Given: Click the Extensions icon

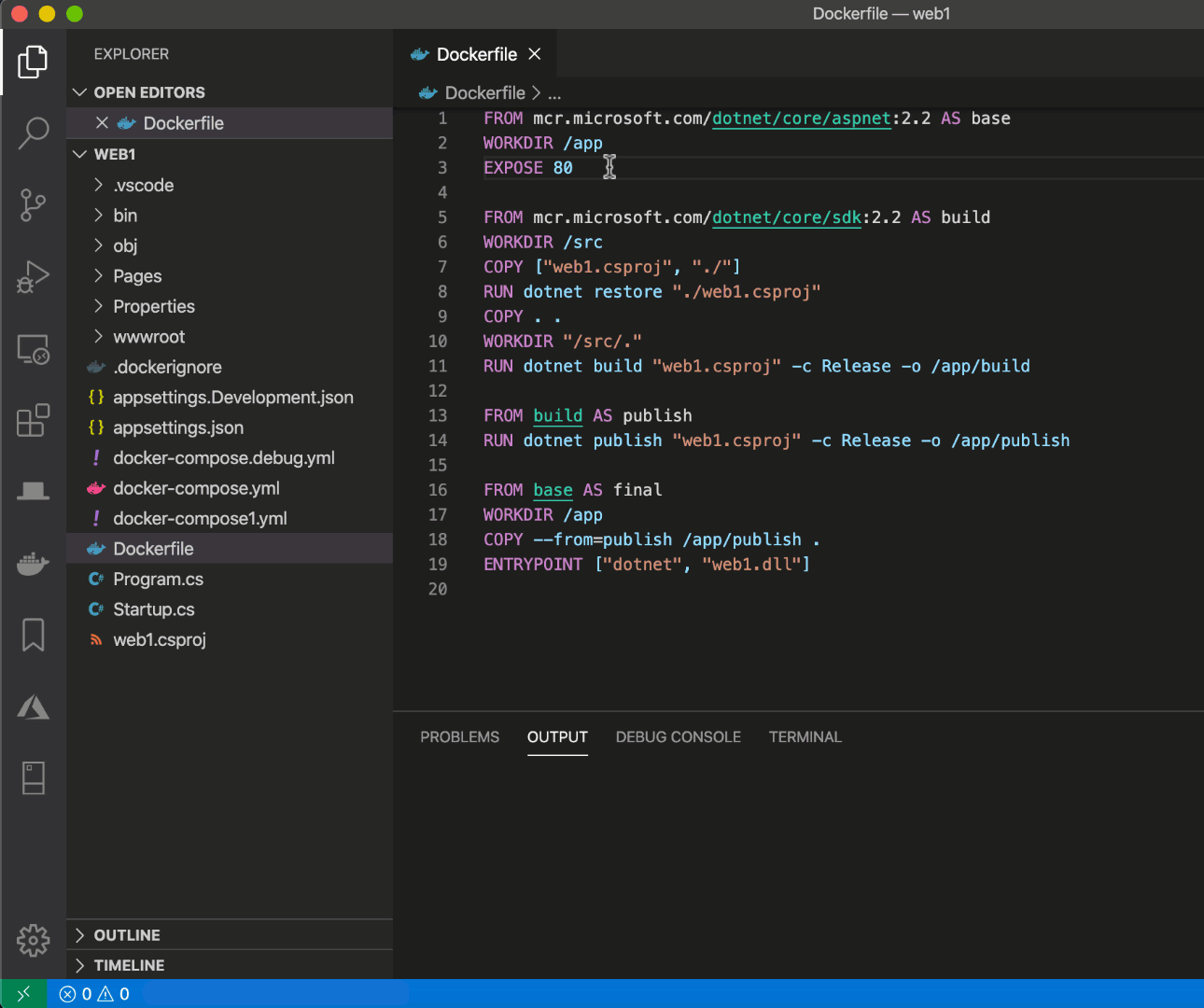Looking at the screenshot, I should point(34,421).
